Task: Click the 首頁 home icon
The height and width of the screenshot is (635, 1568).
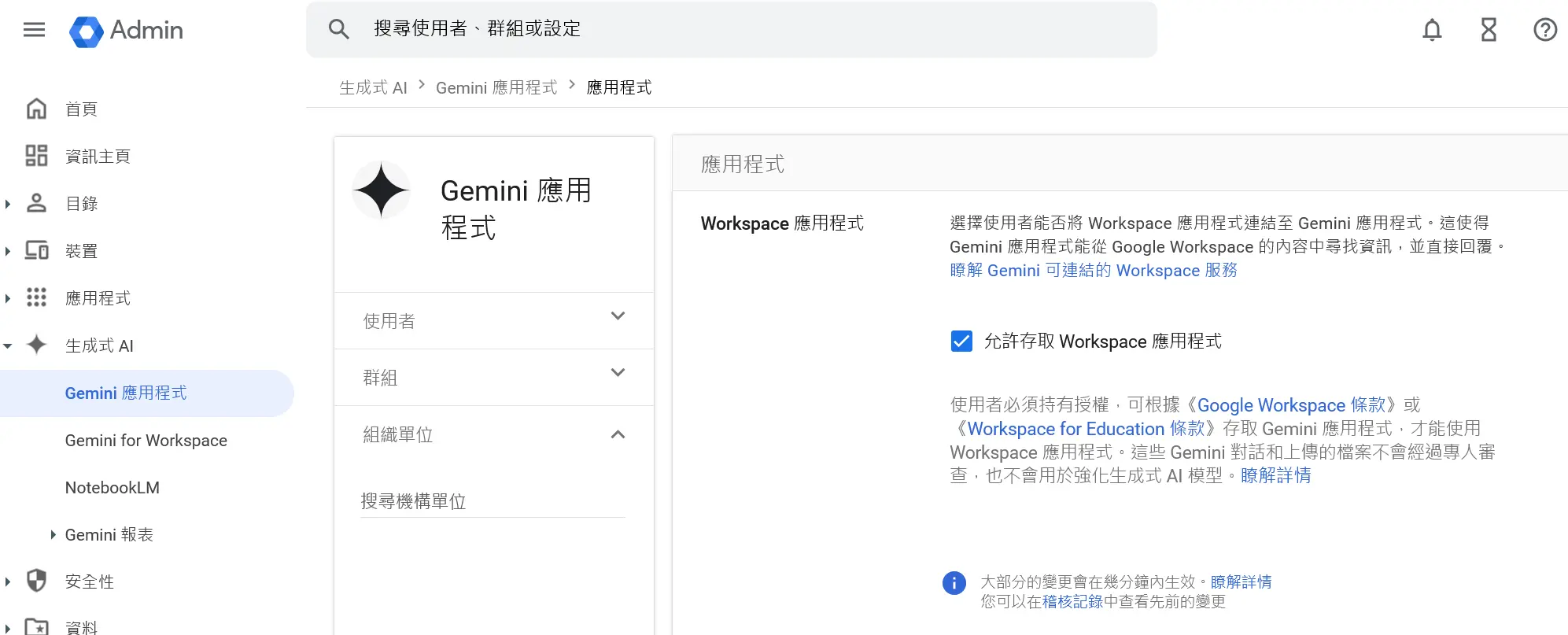Action: point(36,109)
